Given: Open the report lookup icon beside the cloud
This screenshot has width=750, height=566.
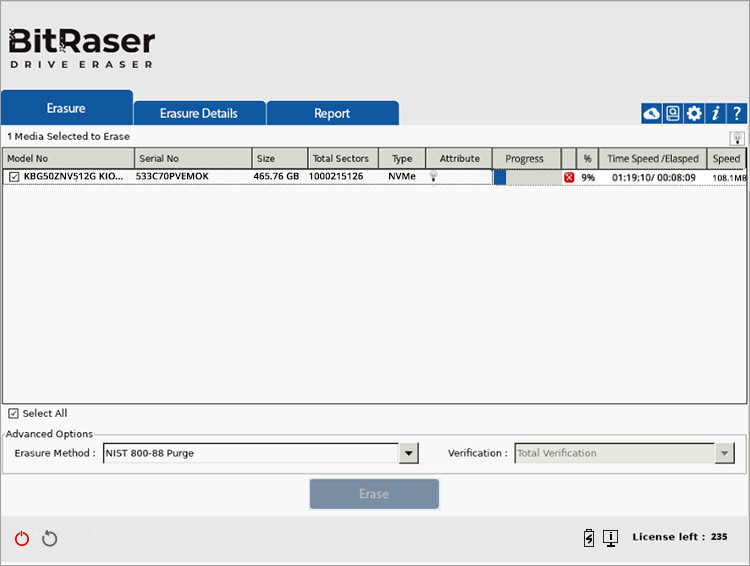Looking at the screenshot, I should tap(673, 113).
